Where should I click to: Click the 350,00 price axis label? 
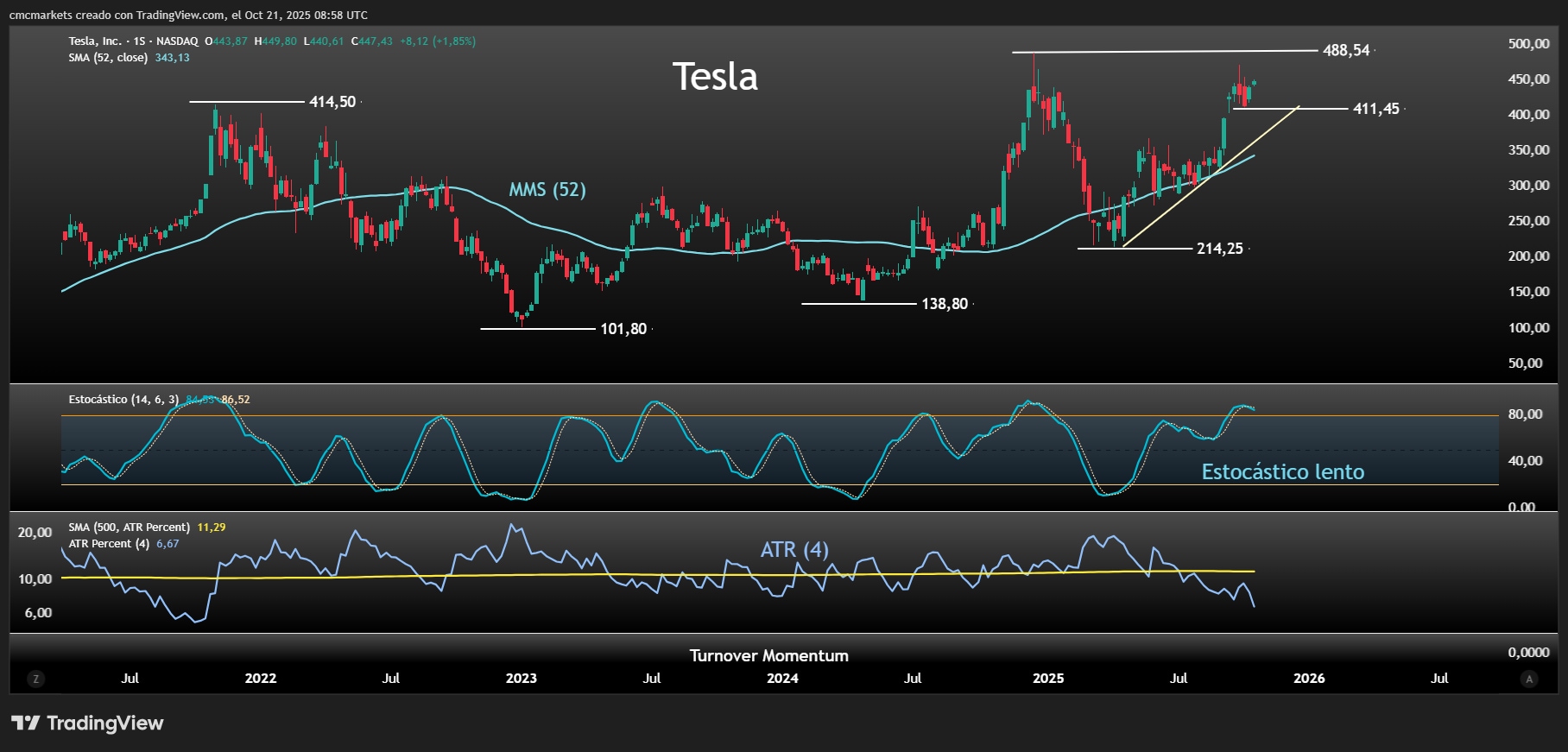click(x=1528, y=150)
